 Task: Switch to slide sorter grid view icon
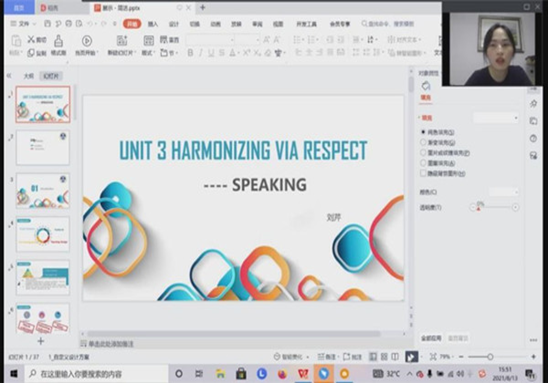(x=384, y=356)
